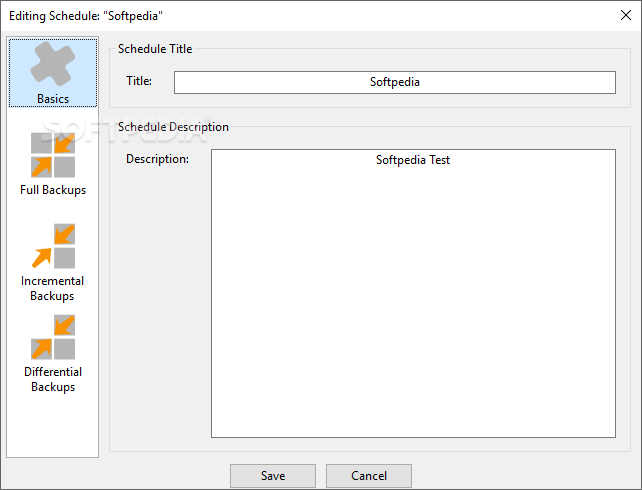The height and width of the screenshot is (490, 642).
Task: Cancel editing the schedule
Action: [x=369, y=476]
